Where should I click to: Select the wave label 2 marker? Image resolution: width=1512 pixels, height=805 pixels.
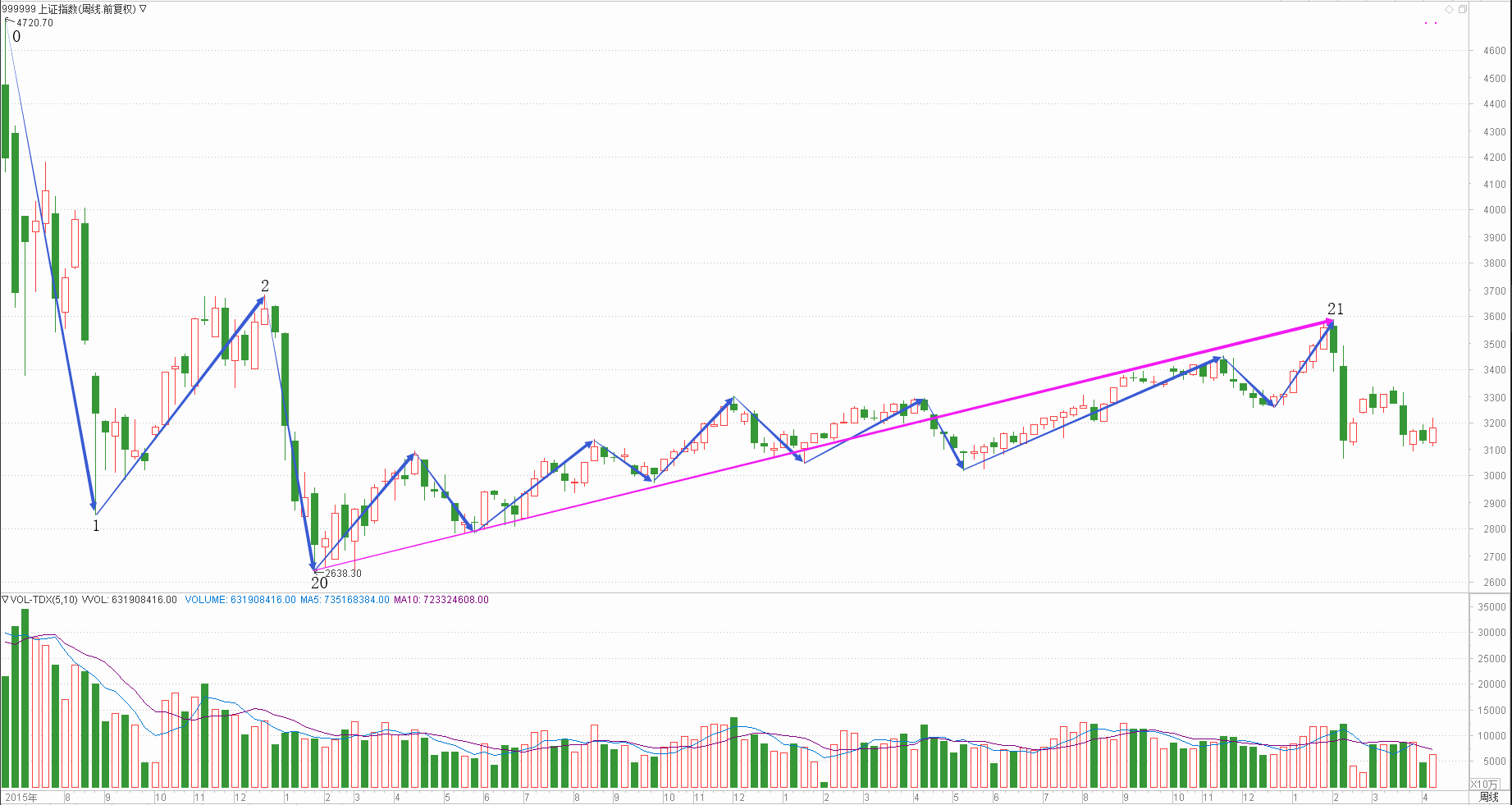(x=265, y=286)
